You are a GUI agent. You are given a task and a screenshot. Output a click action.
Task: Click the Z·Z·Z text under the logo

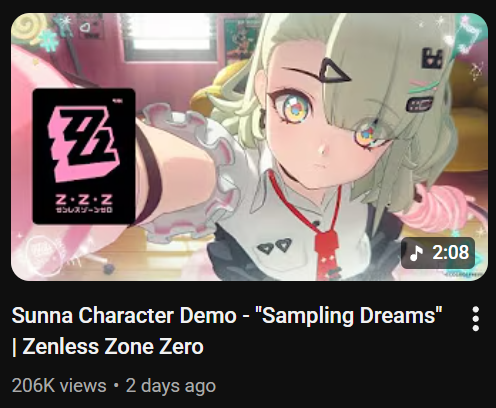point(84,199)
